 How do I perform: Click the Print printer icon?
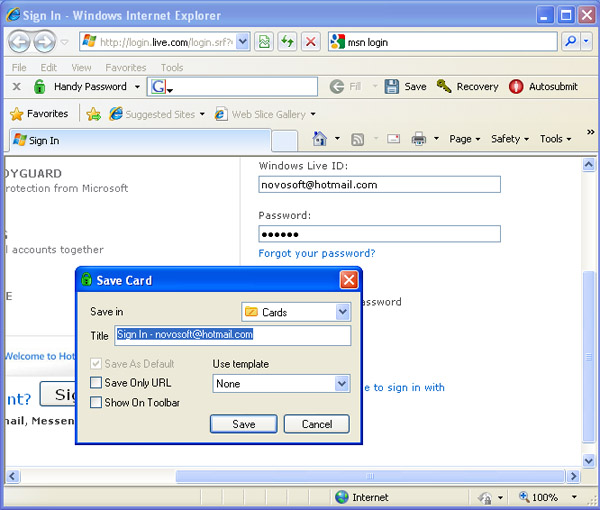pyautogui.click(x=419, y=138)
